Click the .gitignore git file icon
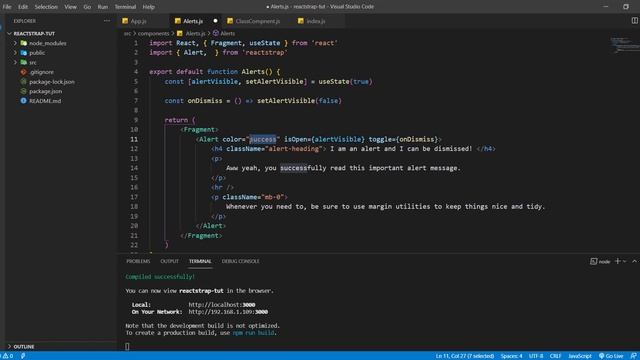Viewport: 640px width, 360px height. 24,72
